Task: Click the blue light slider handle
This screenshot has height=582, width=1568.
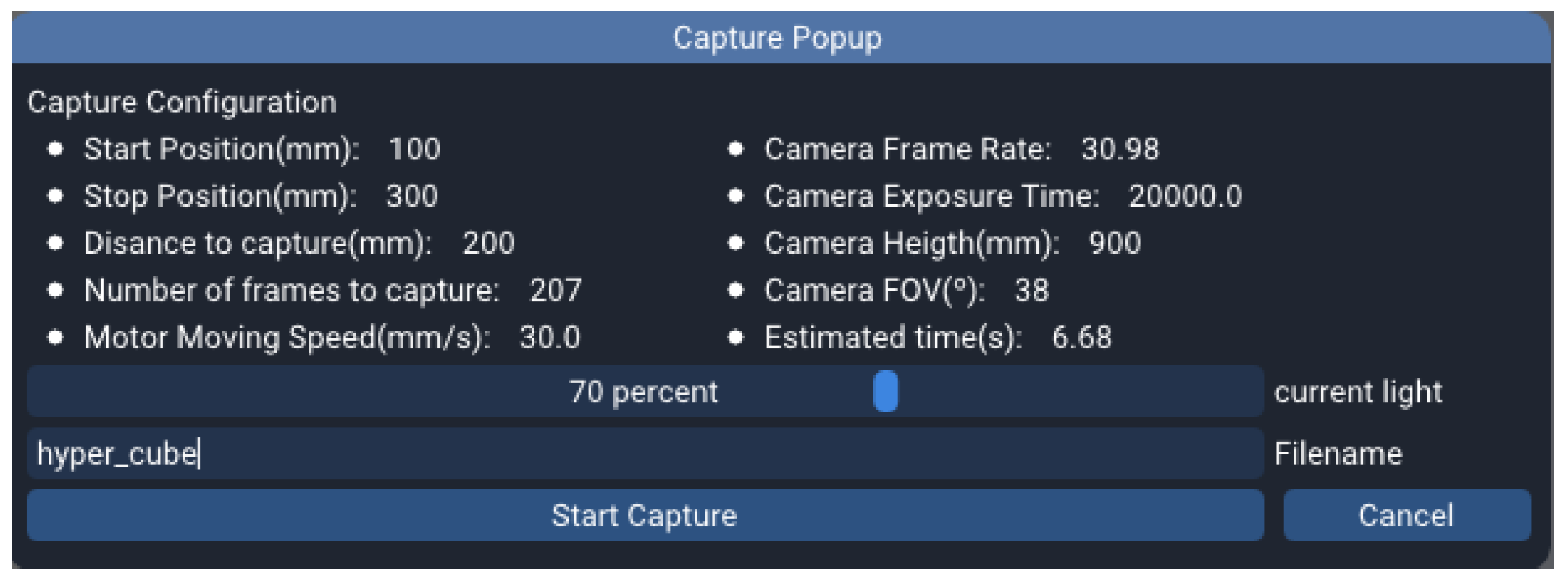Action: [885, 391]
